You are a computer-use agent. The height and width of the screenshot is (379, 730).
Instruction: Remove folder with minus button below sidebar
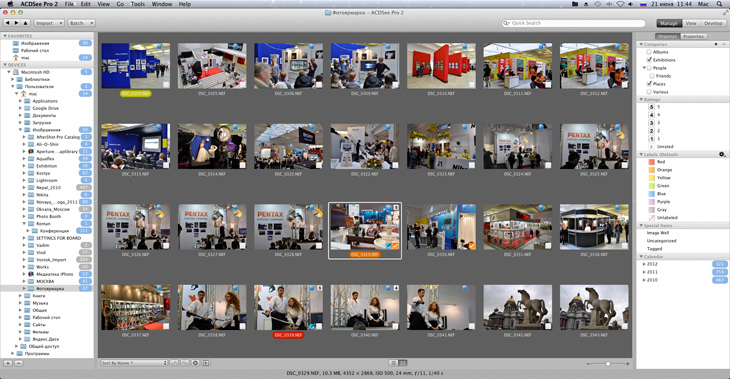pyautogui.click(x=19, y=363)
